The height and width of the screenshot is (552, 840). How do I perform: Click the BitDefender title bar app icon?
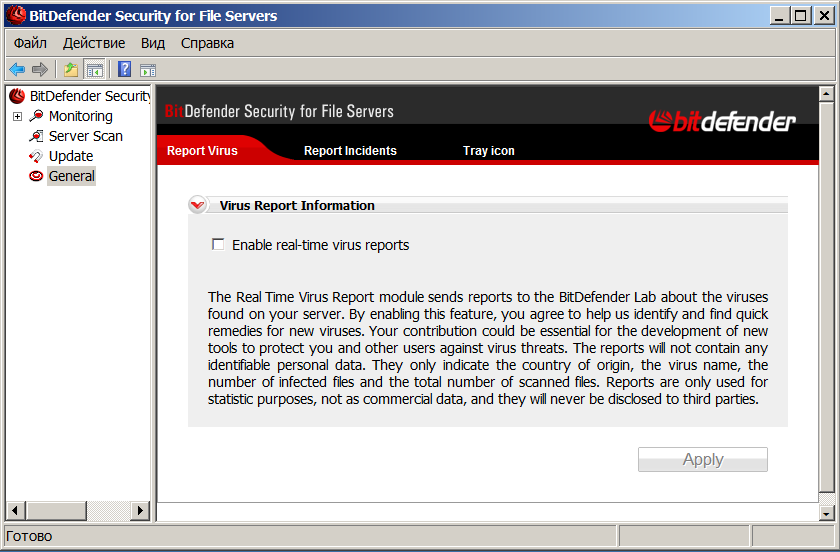16,15
